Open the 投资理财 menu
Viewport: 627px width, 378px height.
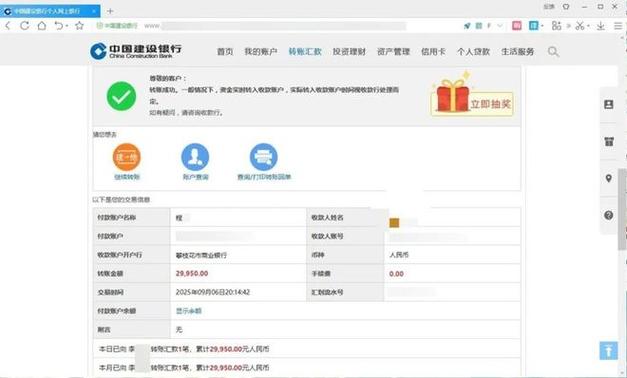[x=349, y=52]
